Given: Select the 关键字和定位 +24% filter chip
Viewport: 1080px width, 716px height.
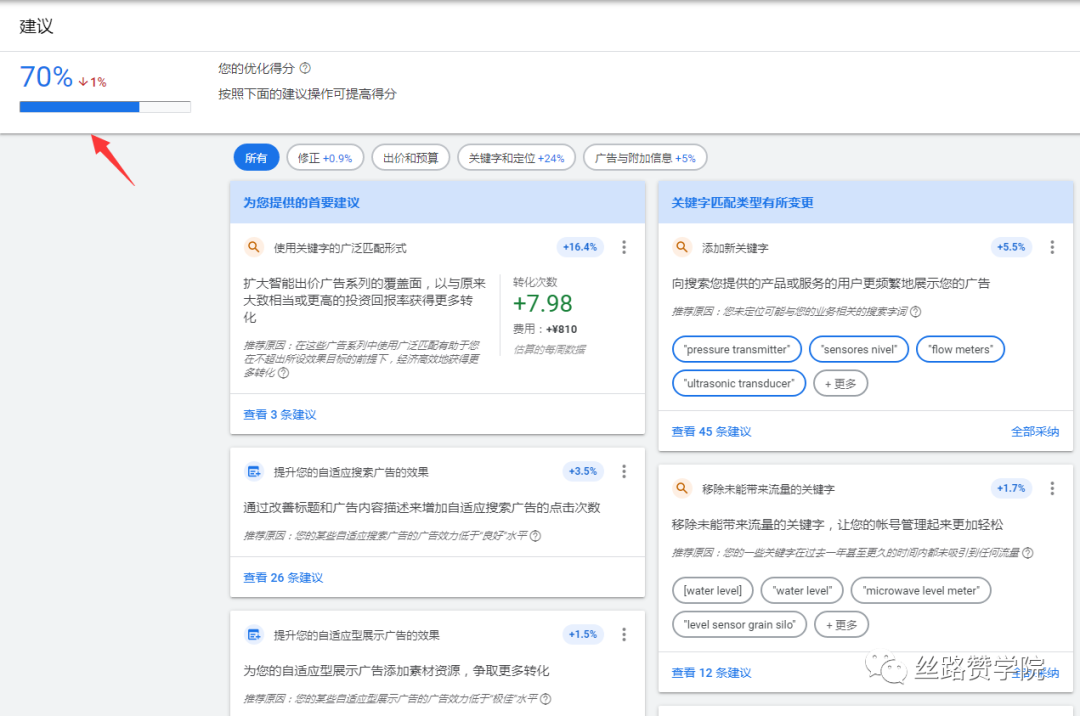Looking at the screenshot, I should [x=516, y=157].
